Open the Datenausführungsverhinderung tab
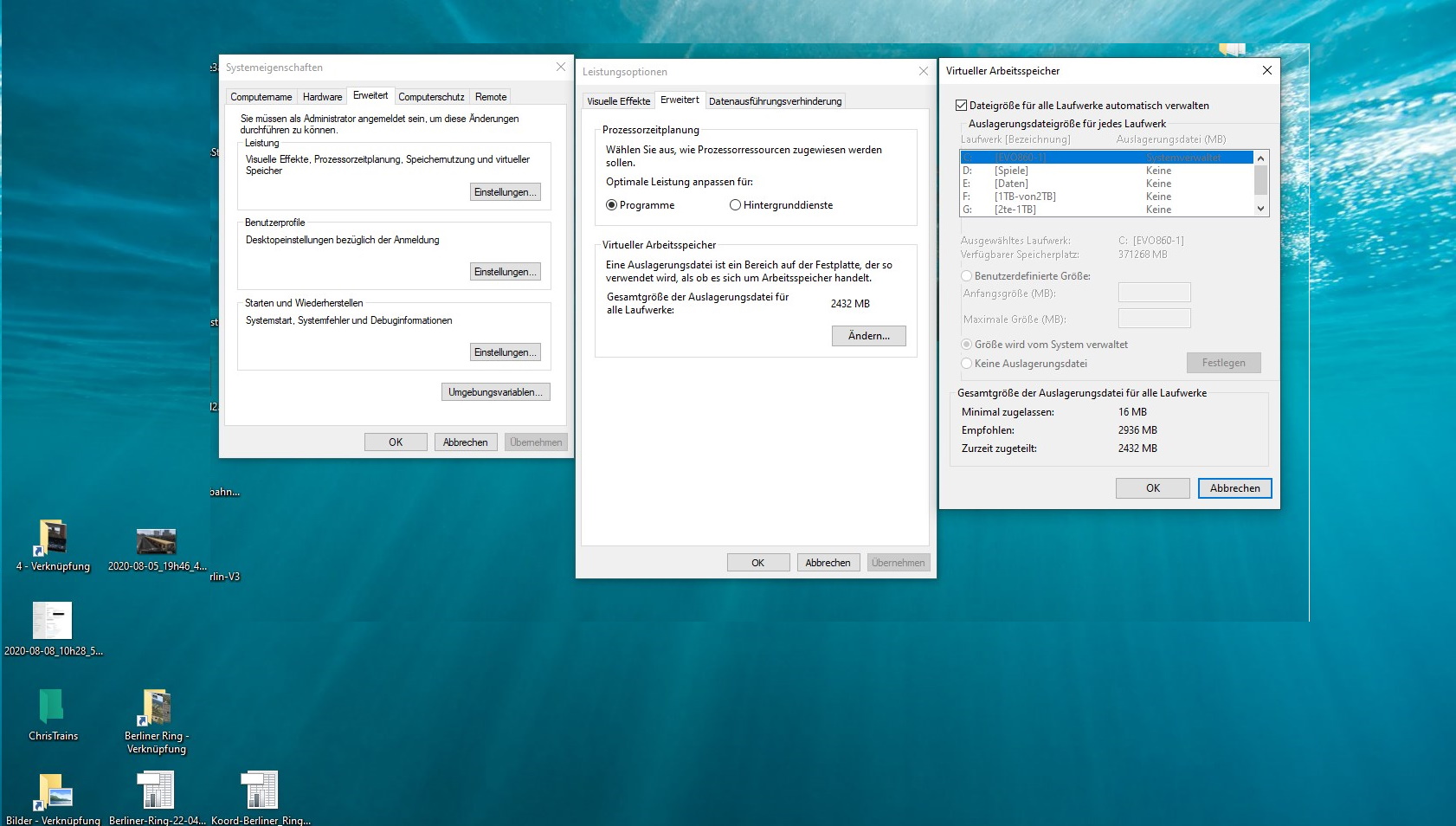Screen dimensions: 1456x826 [775, 101]
